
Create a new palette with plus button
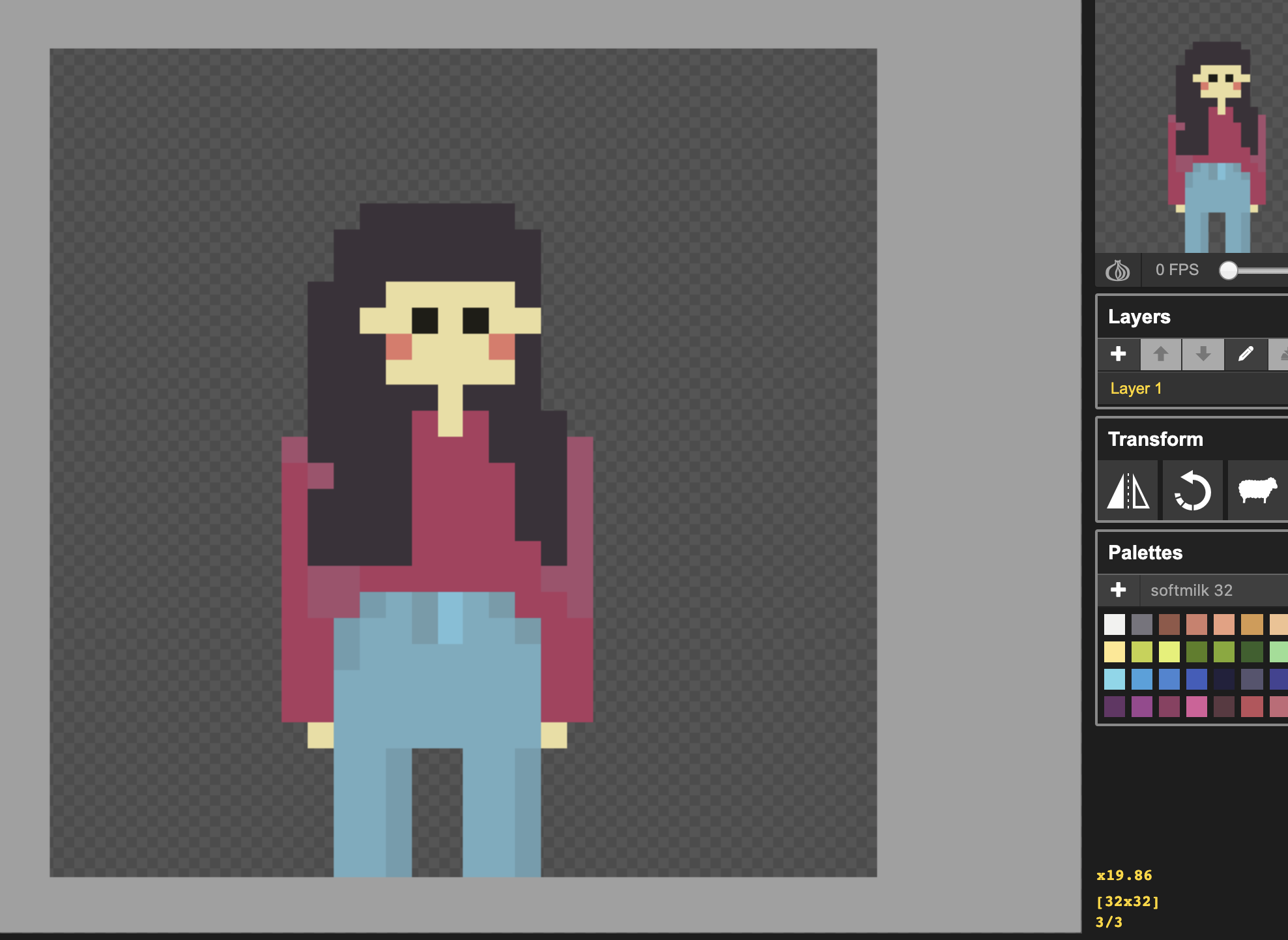(x=1119, y=590)
